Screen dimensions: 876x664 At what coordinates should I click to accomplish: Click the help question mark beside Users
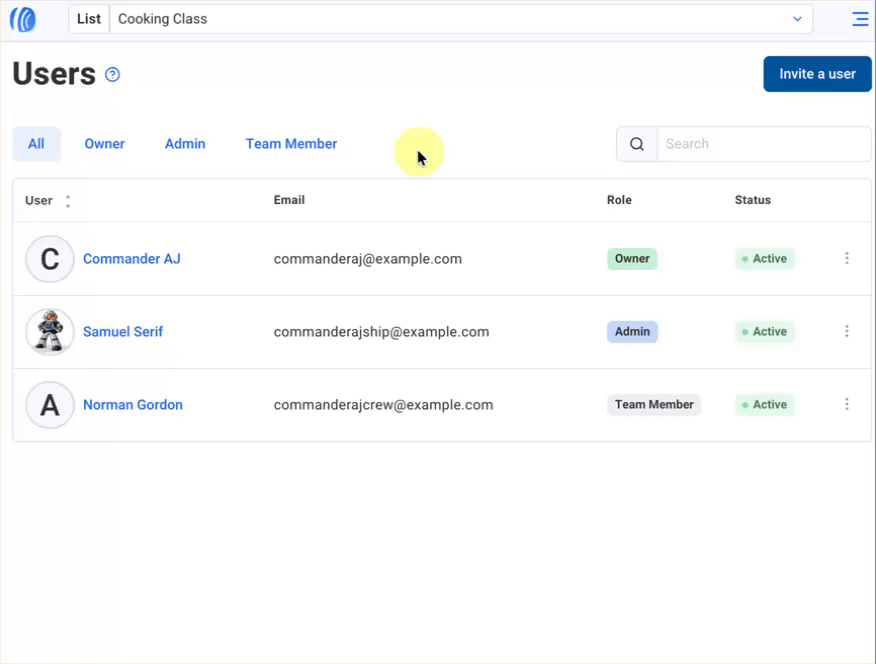[112, 74]
